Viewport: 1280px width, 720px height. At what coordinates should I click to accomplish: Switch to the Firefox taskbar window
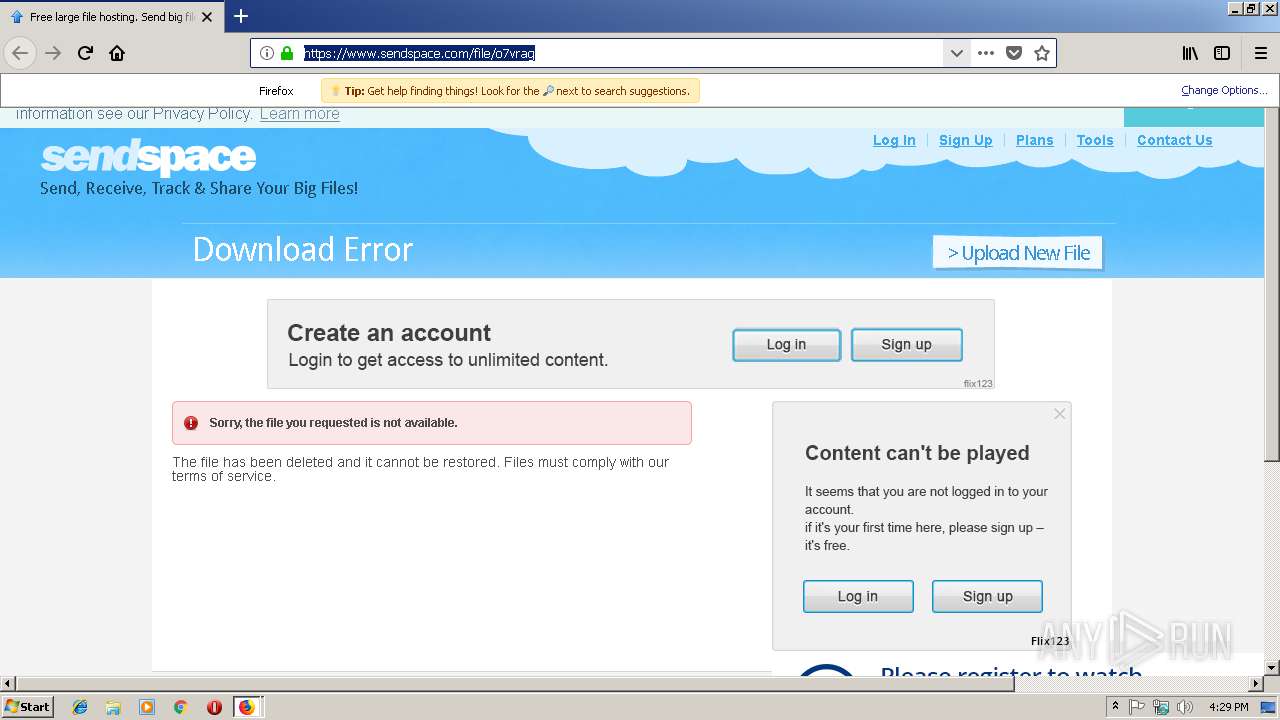point(247,707)
